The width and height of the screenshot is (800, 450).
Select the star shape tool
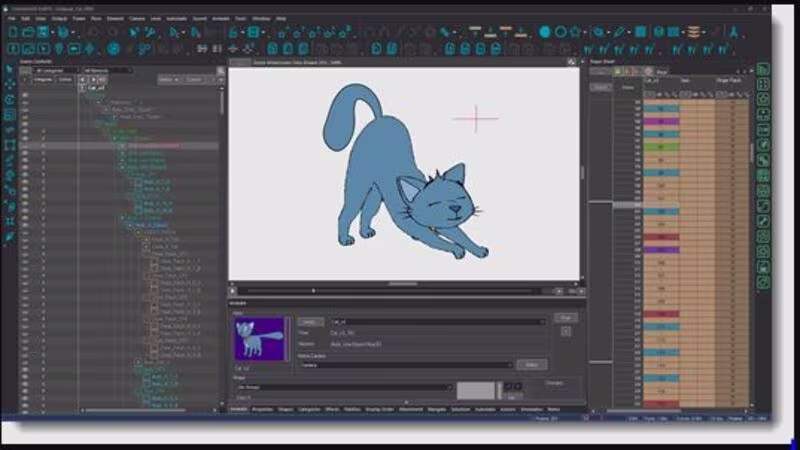pyautogui.click(x=576, y=32)
